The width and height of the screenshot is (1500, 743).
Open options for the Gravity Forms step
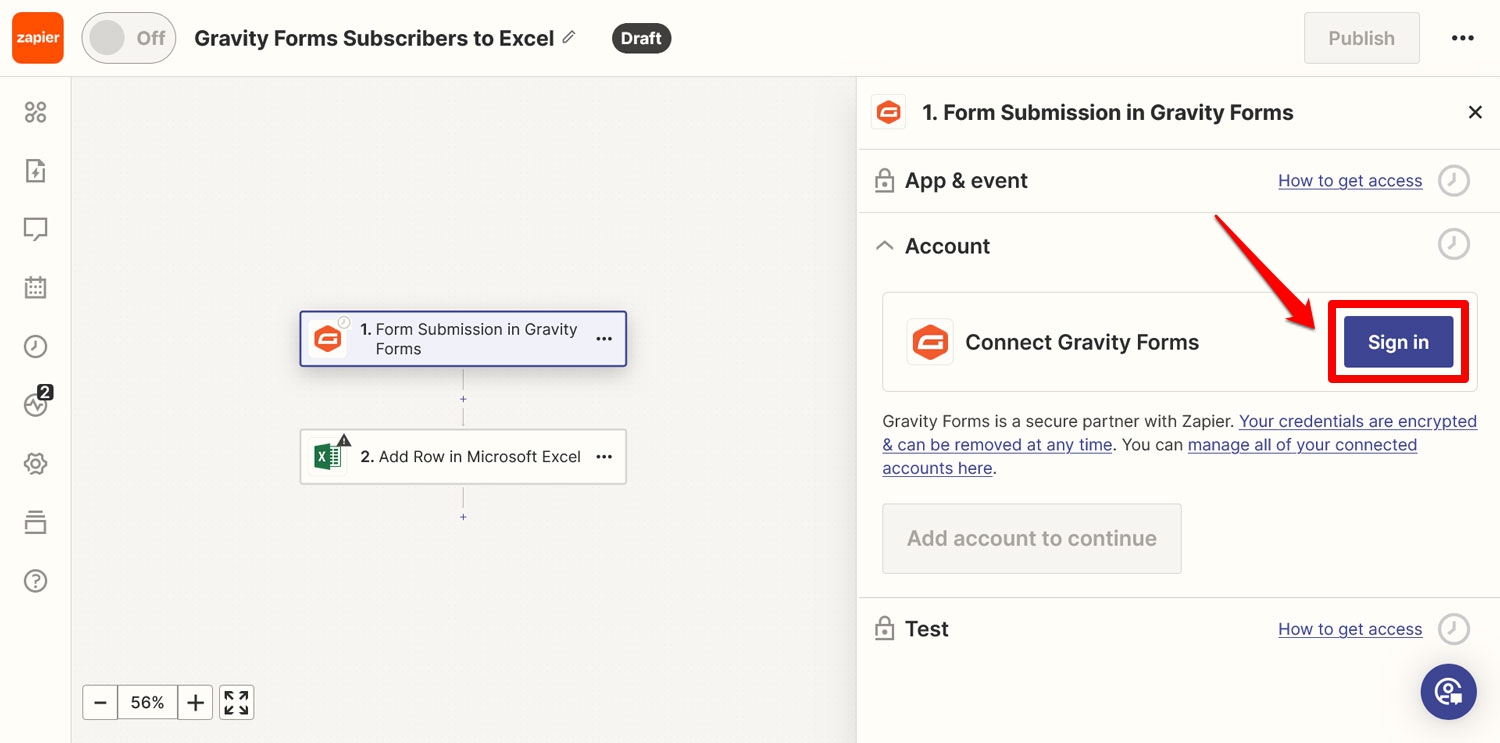(x=604, y=339)
